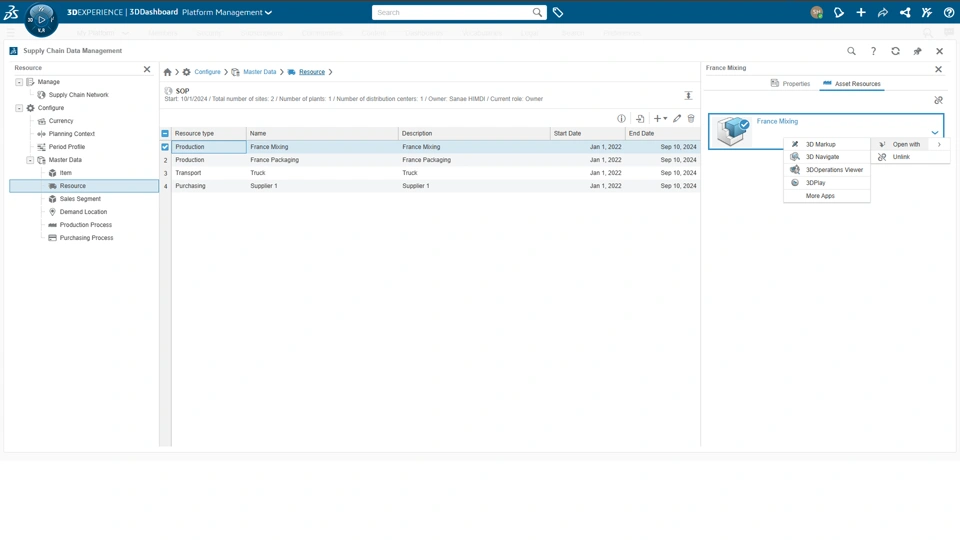Viewport: 960px width, 540px height.
Task: Select row 4 Supplier 1 row number
Action: pyautogui.click(x=165, y=186)
